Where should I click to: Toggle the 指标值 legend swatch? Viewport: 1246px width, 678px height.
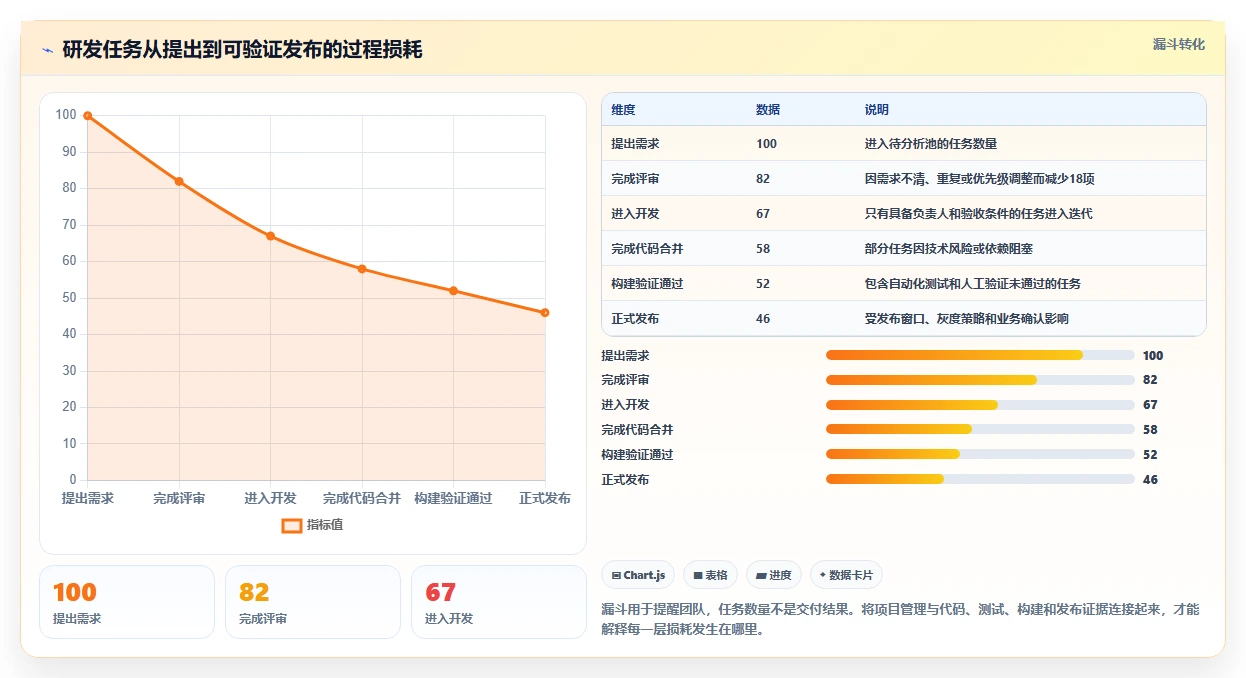[x=292, y=525]
